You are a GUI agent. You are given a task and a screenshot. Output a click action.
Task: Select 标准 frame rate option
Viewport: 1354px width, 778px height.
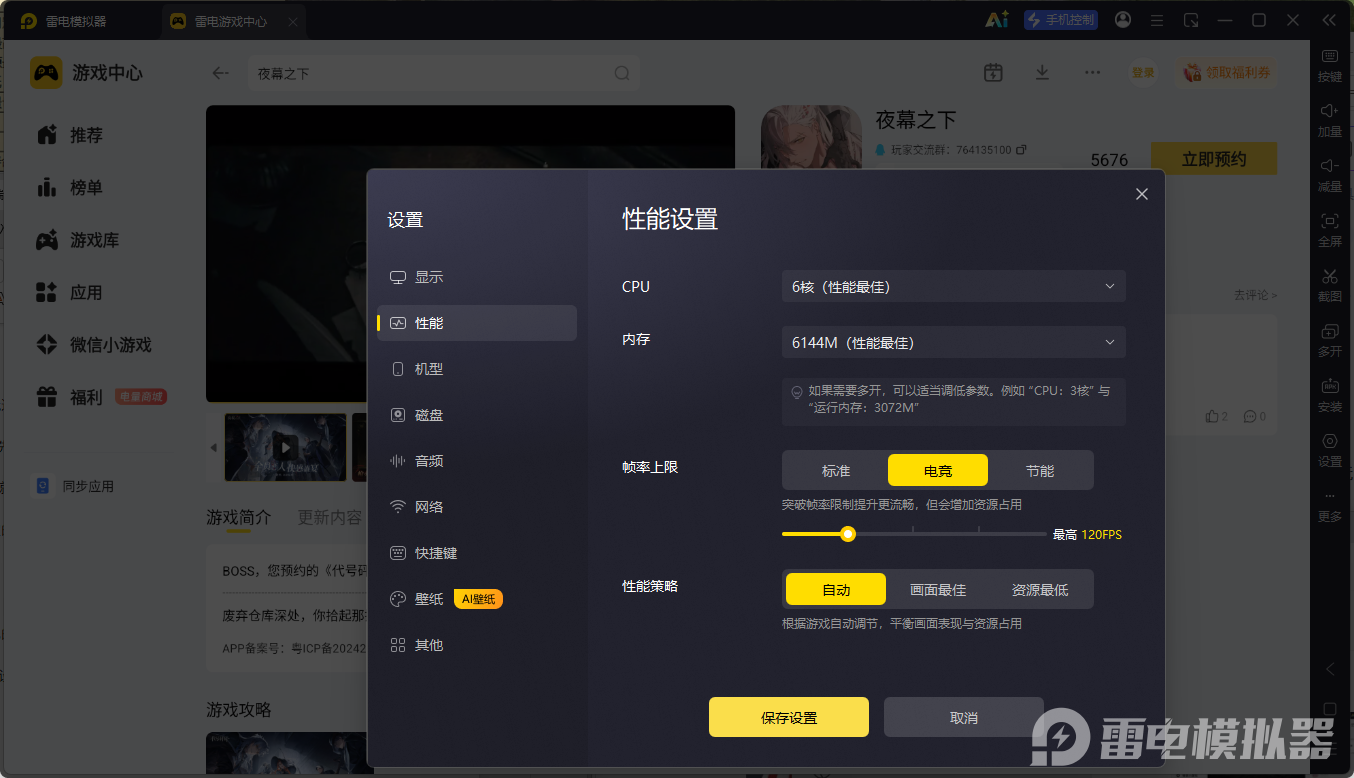tap(836, 470)
